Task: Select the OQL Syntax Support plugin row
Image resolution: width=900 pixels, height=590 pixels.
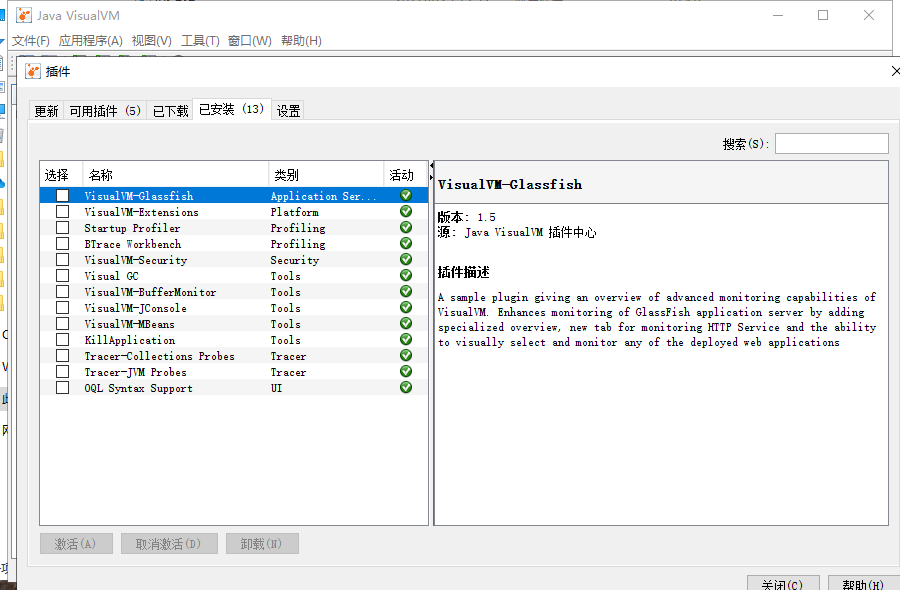Action: 234,388
